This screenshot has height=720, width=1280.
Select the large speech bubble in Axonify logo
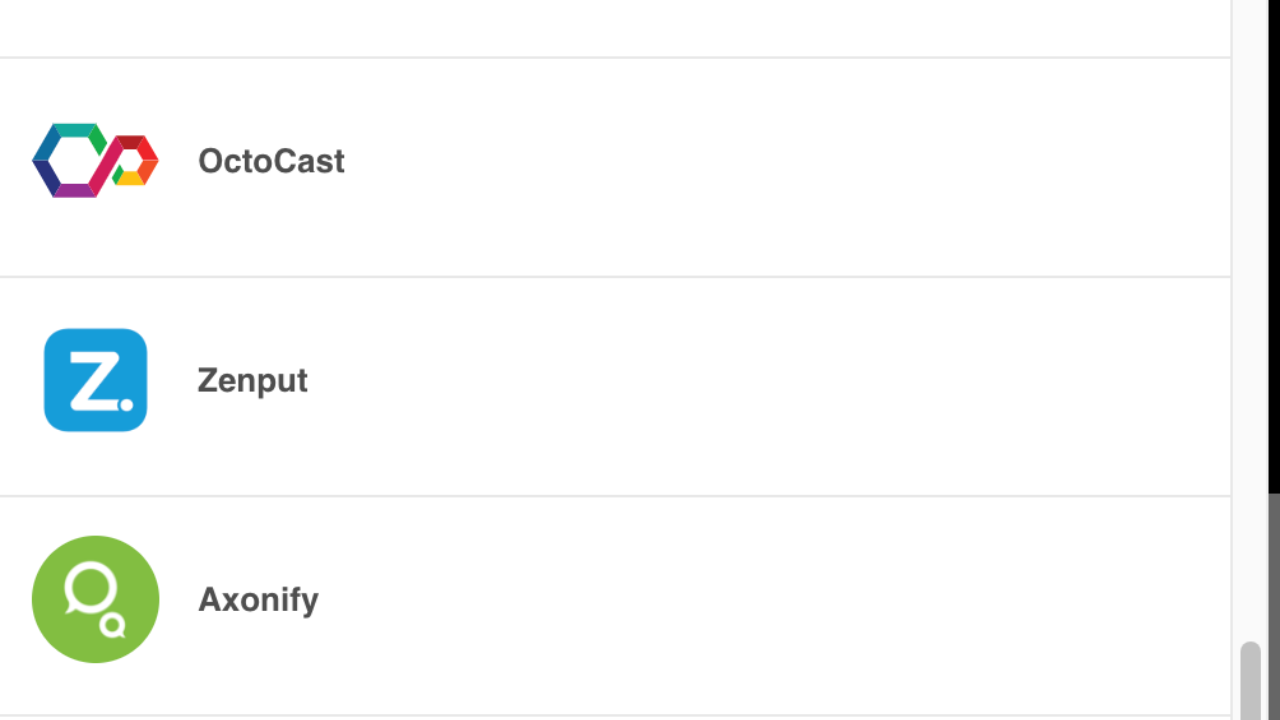click(88, 588)
